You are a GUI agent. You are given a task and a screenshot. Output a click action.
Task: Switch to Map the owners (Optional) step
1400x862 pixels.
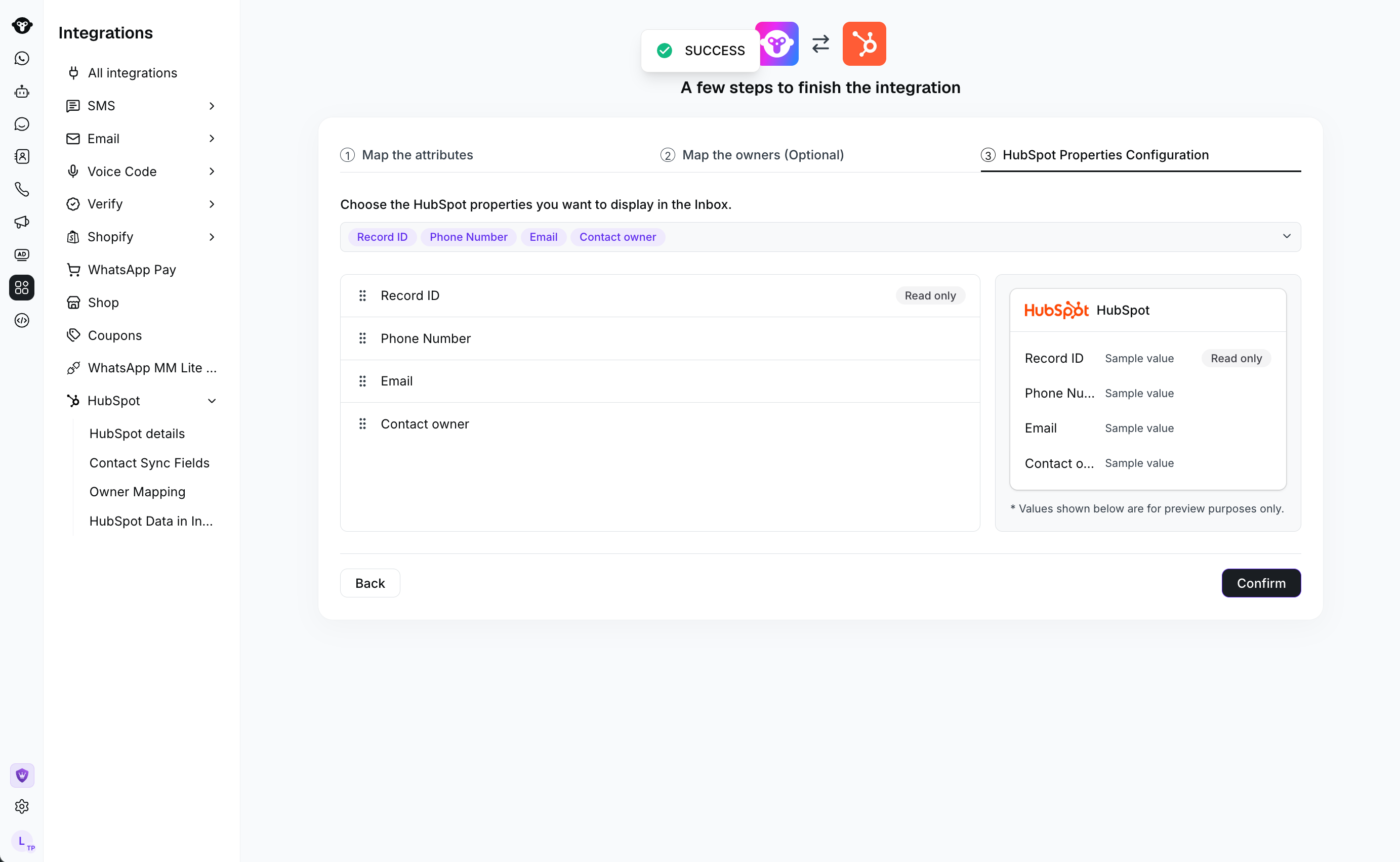752,155
